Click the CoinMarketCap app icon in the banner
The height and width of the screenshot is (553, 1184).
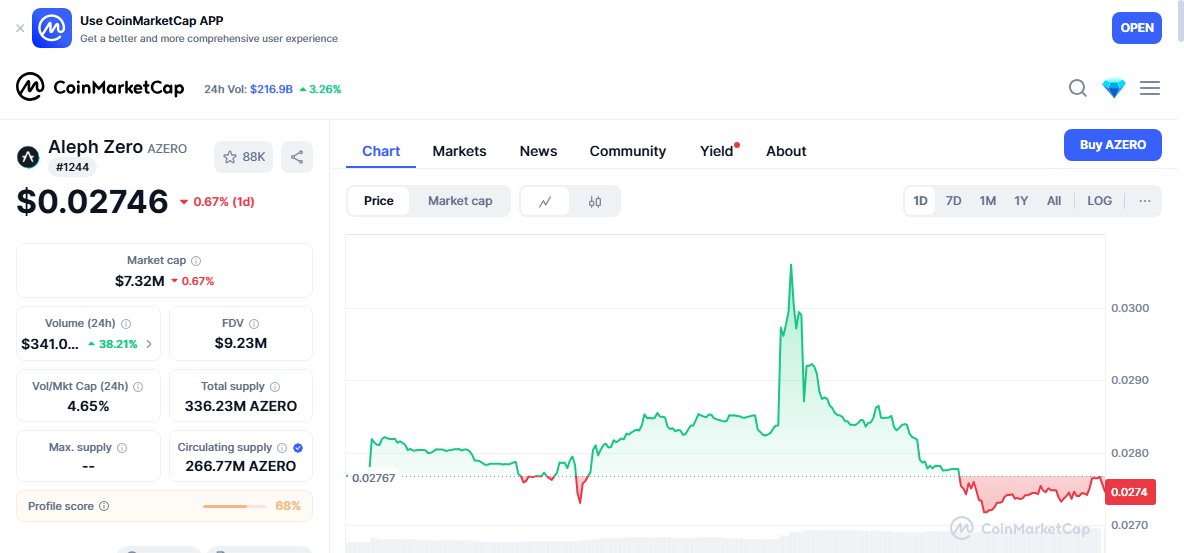(x=52, y=28)
